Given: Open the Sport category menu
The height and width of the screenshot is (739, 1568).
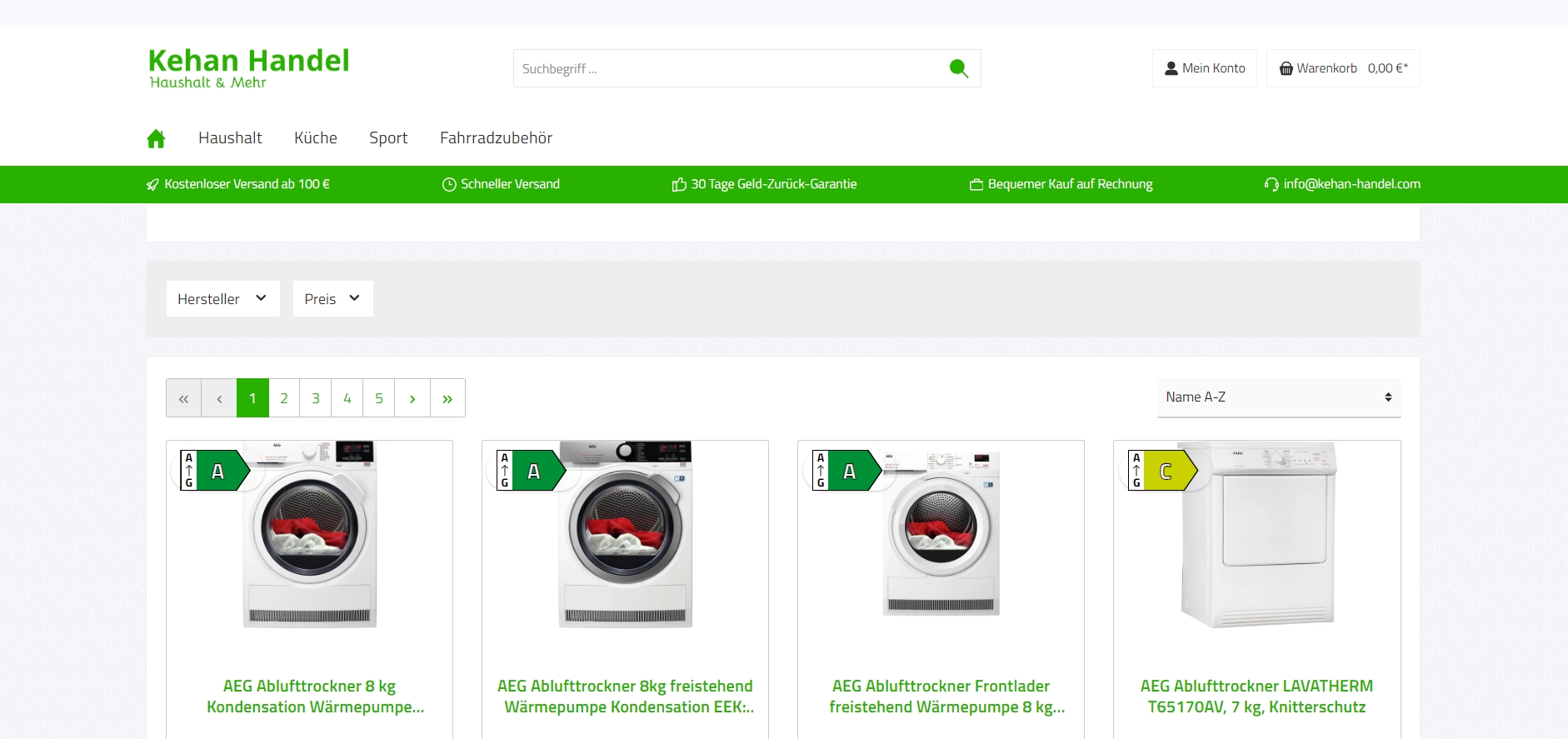Looking at the screenshot, I should [388, 138].
